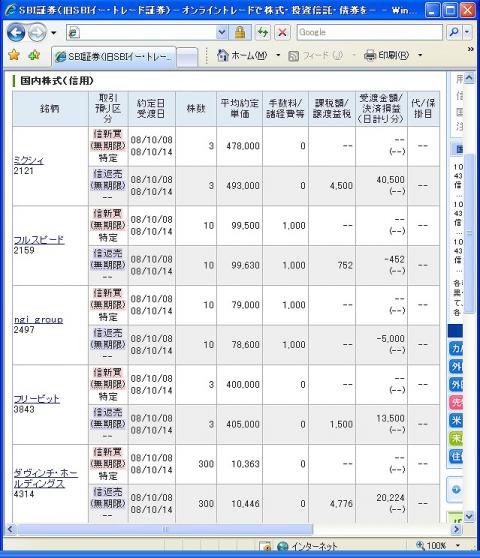Select the SBI証券 browser tab
The image size is (480, 558).
point(114,57)
